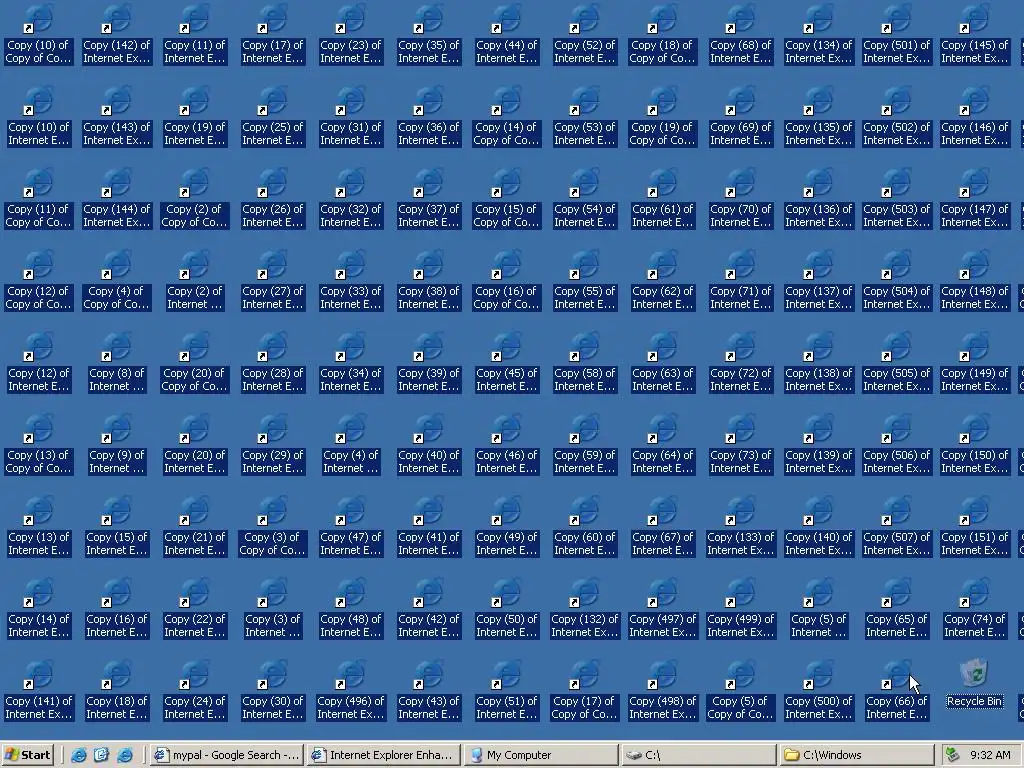Select the Copy (145) of Internet Explorer shortcut

coord(974,34)
